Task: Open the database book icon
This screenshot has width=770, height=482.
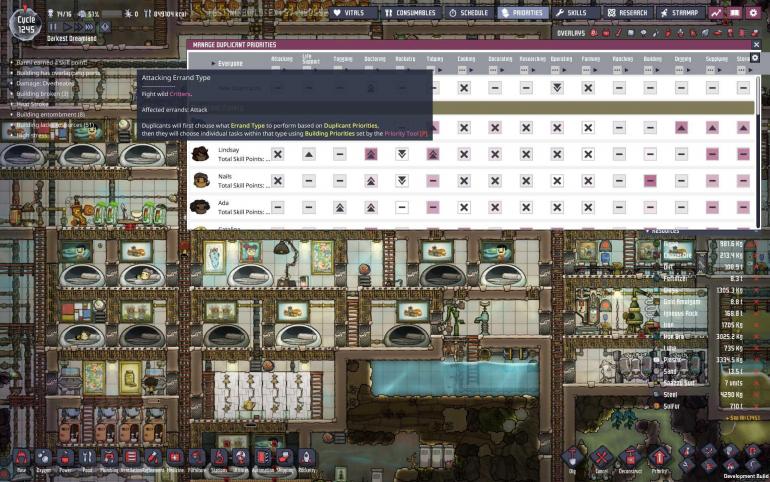Action: (x=735, y=13)
